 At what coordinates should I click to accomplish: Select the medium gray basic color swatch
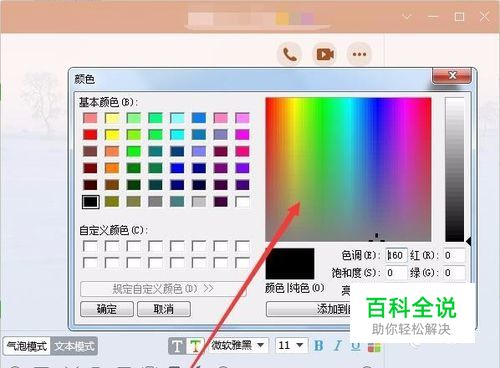click(x=155, y=202)
